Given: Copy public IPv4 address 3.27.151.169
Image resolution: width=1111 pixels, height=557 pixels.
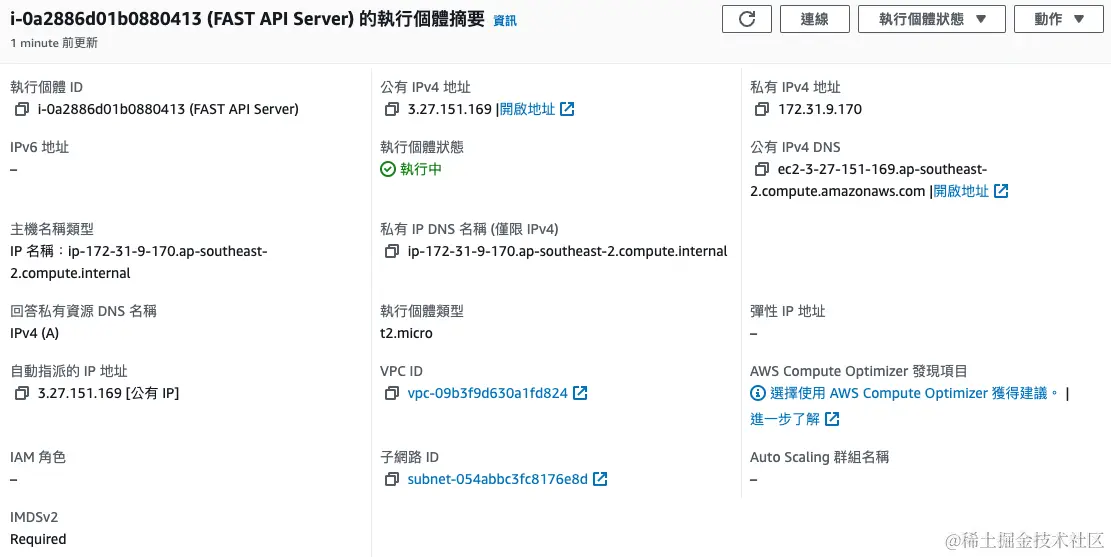Looking at the screenshot, I should pos(392,109).
